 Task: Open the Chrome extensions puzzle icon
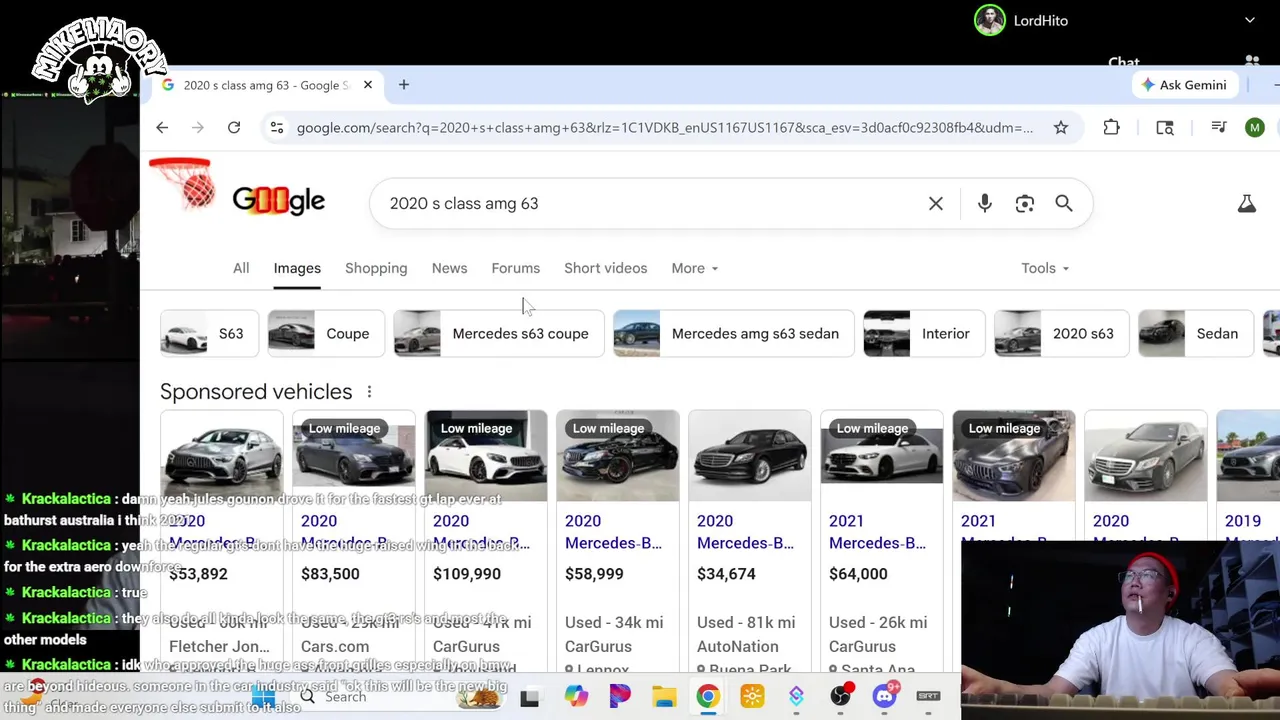[x=1111, y=128]
